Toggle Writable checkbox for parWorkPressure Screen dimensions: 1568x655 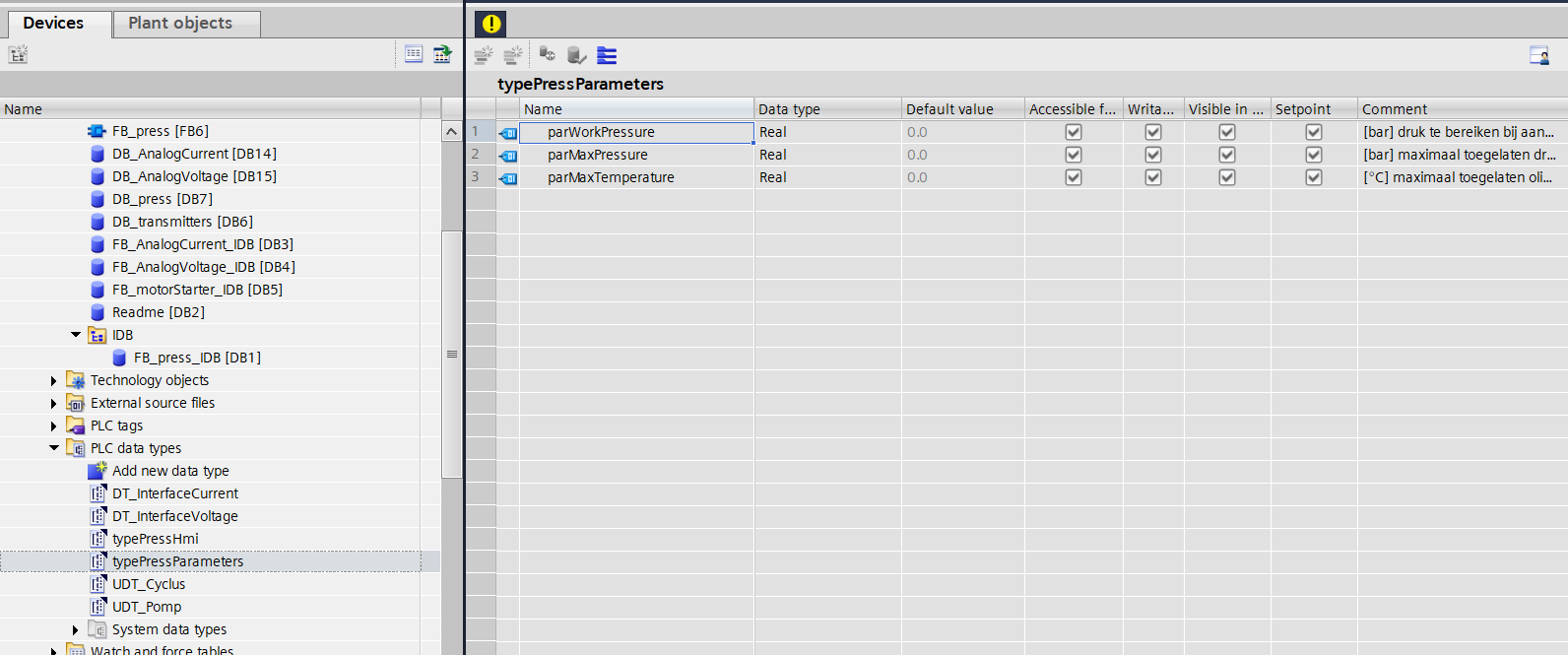(1153, 132)
